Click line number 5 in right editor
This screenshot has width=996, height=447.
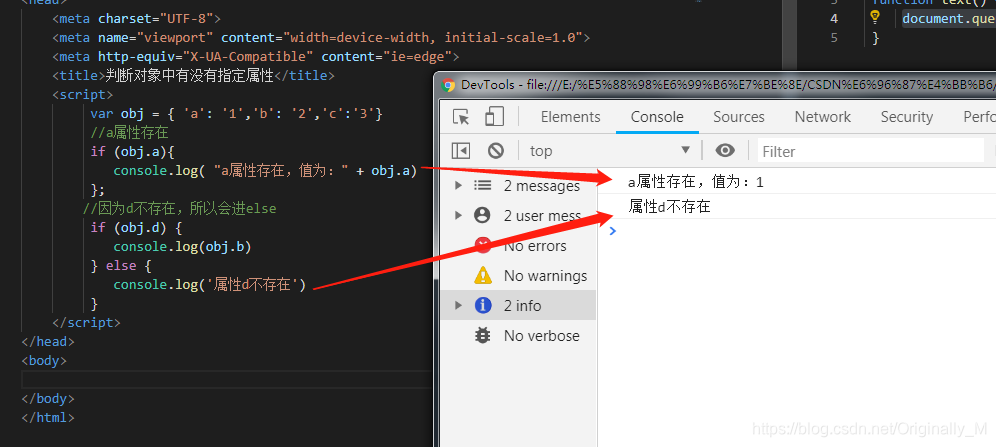[833, 37]
